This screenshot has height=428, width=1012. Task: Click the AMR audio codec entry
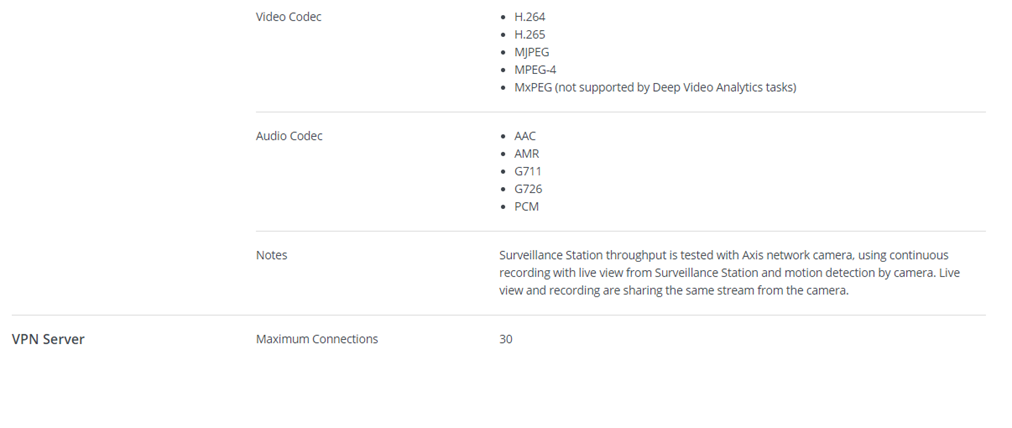coord(526,154)
